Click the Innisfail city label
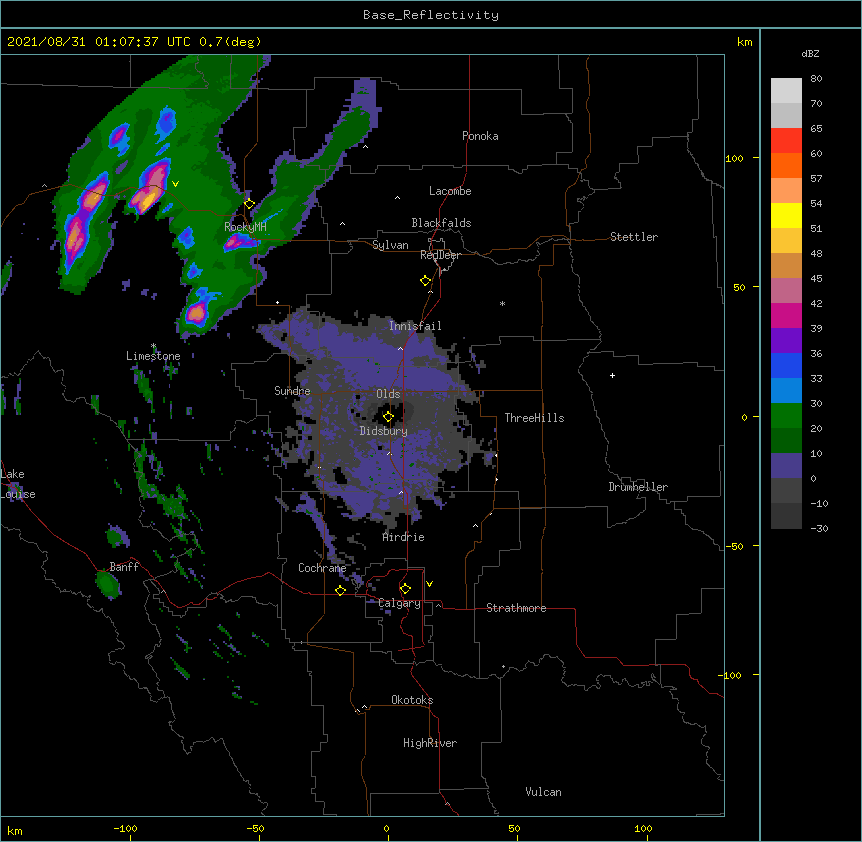The image size is (862, 842). coord(415,326)
